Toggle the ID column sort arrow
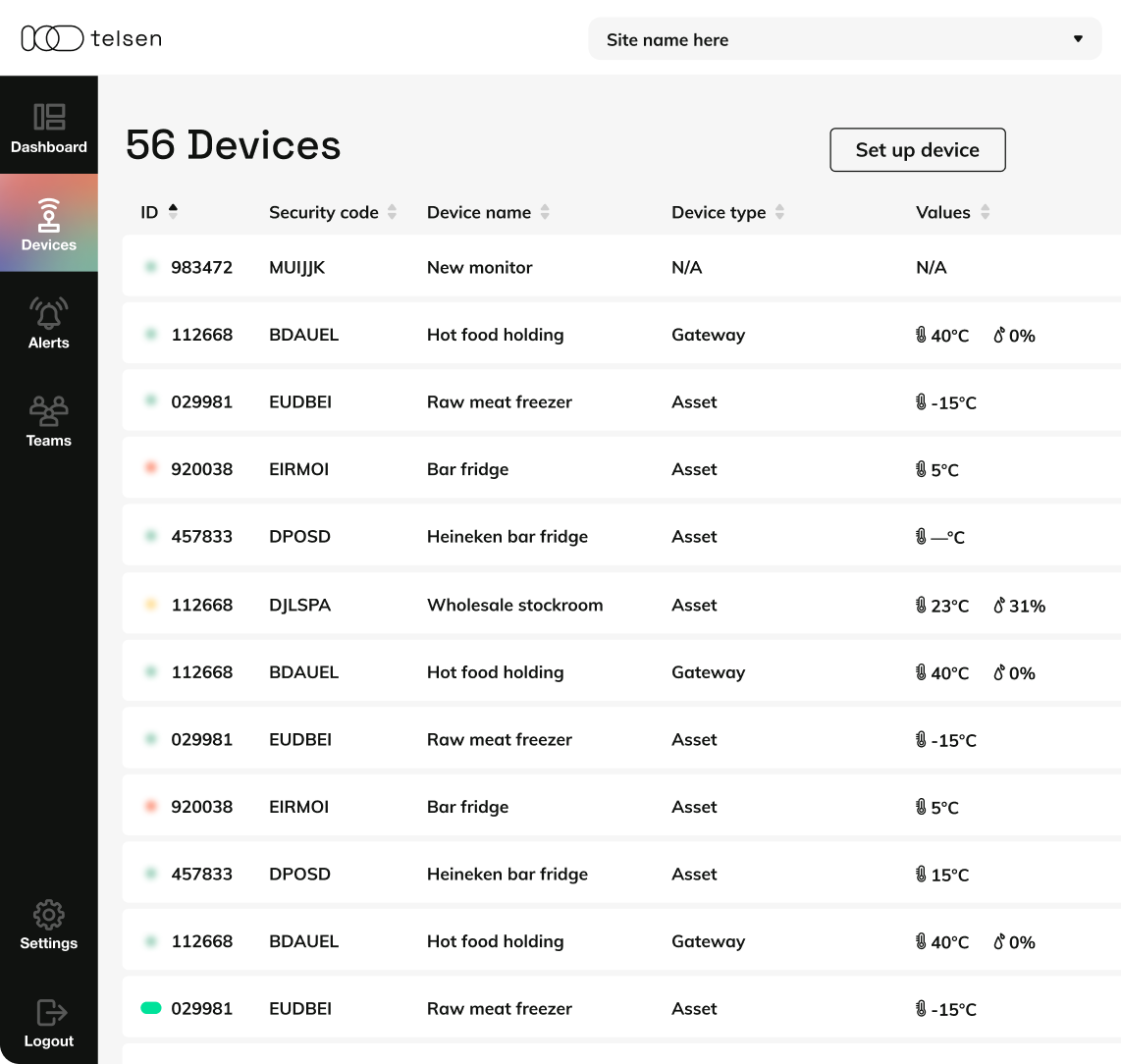Viewport: 1121px width, 1064px height. (174, 208)
